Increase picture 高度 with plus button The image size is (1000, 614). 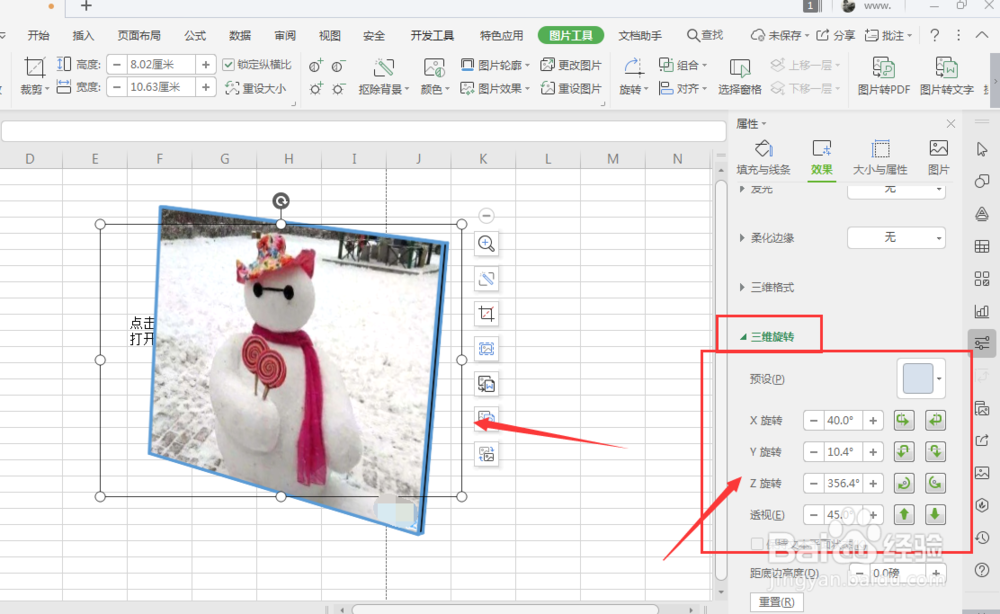pos(205,64)
